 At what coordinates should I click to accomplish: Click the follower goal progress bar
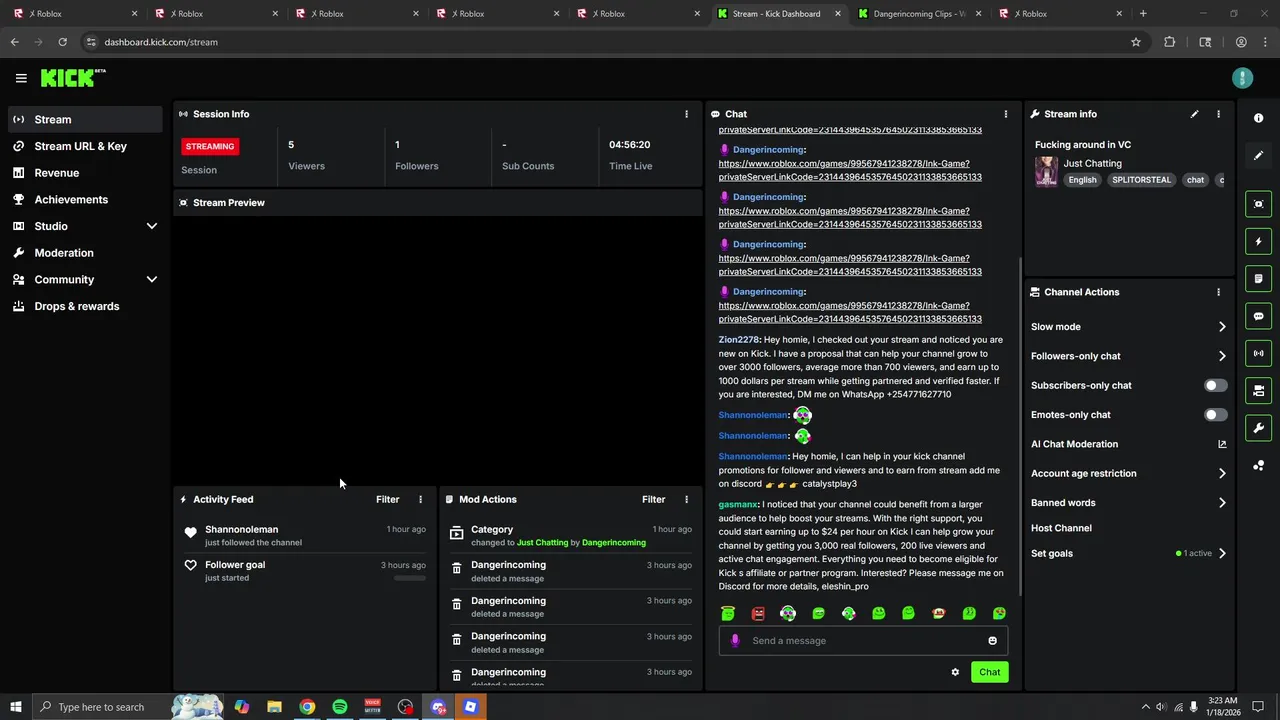pos(409,578)
